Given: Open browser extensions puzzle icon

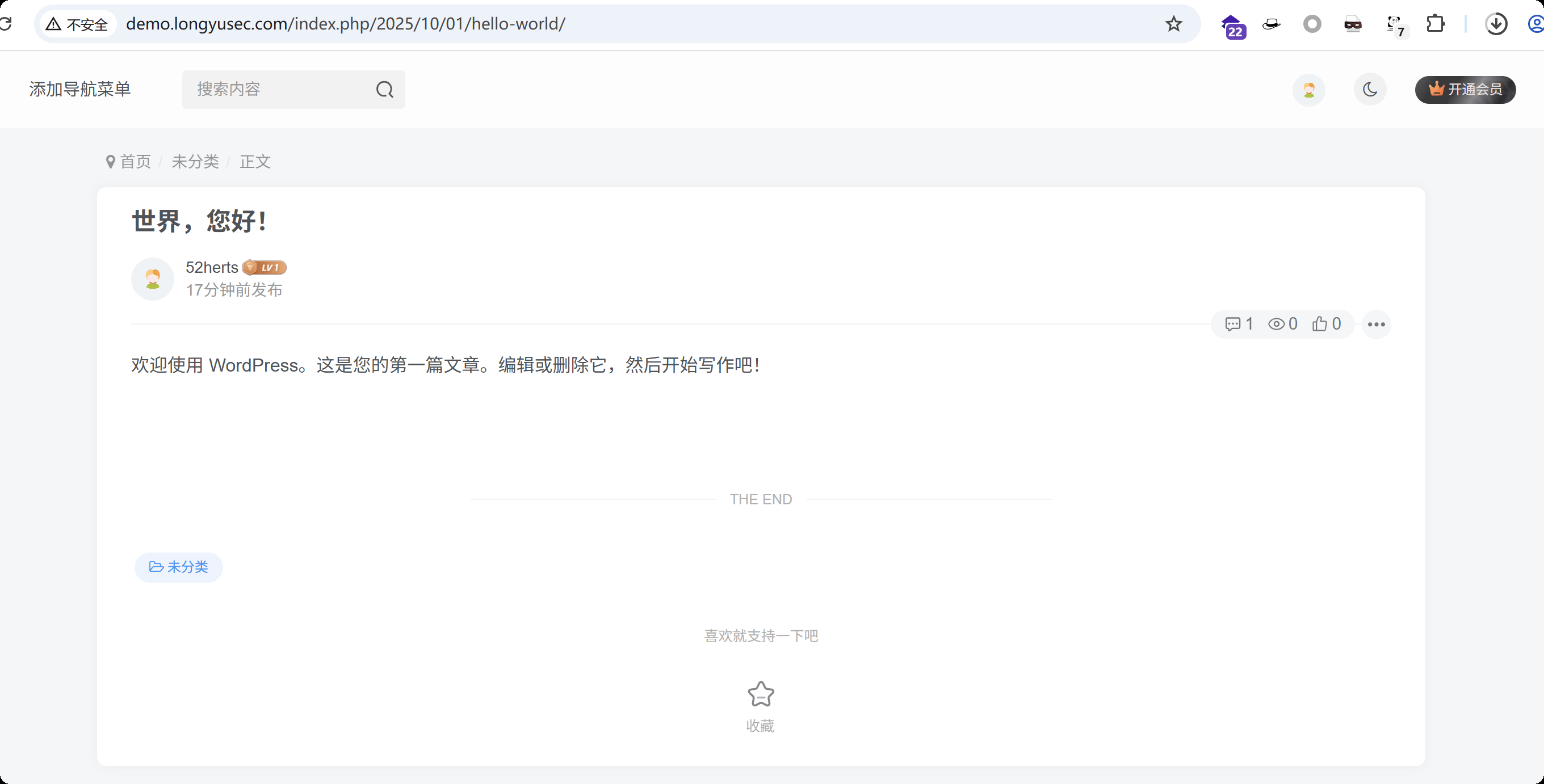Looking at the screenshot, I should pyautogui.click(x=1436, y=24).
